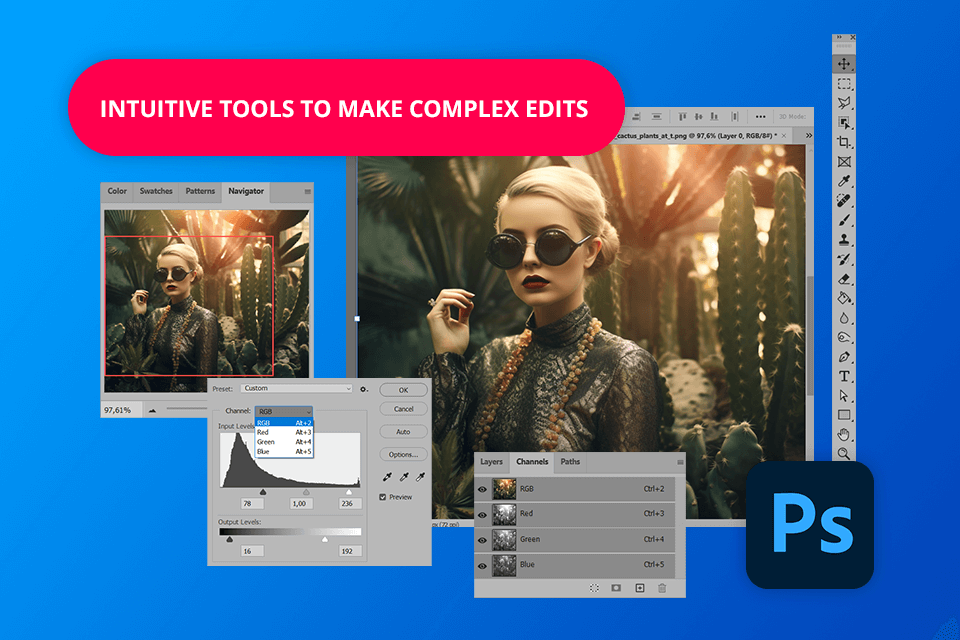This screenshot has width=960, height=640.
Task: Select the Move tool
Action: [844, 64]
